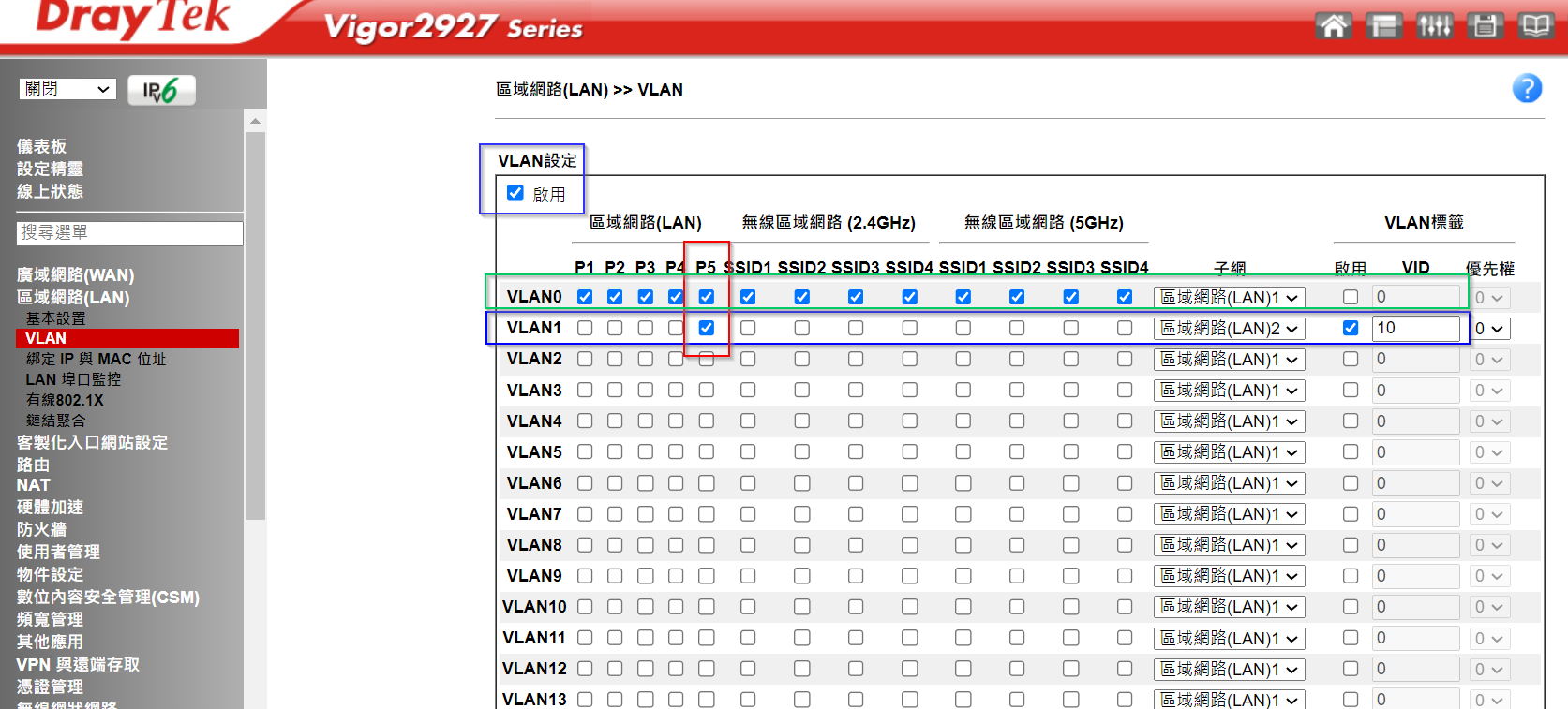This screenshot has width=1568, height=709.
Task: Click the sliders settings icon in banner
Action: 1434,25
